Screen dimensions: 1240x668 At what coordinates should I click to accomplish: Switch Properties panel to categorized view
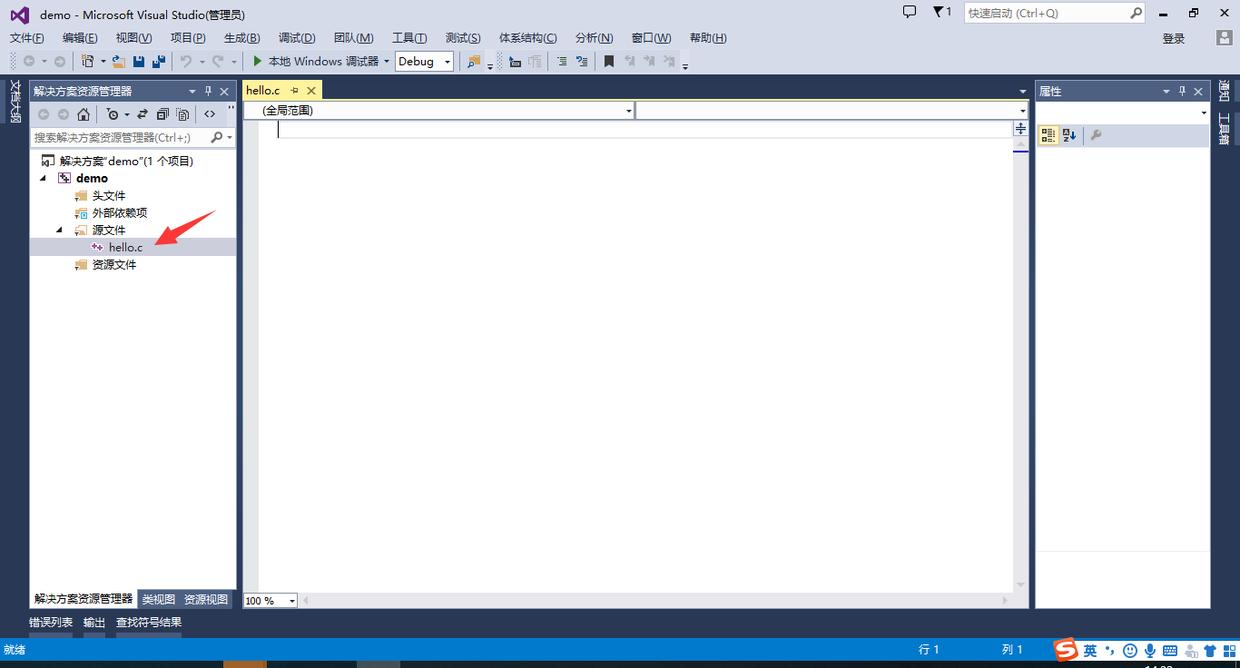tap(1048, 135)
